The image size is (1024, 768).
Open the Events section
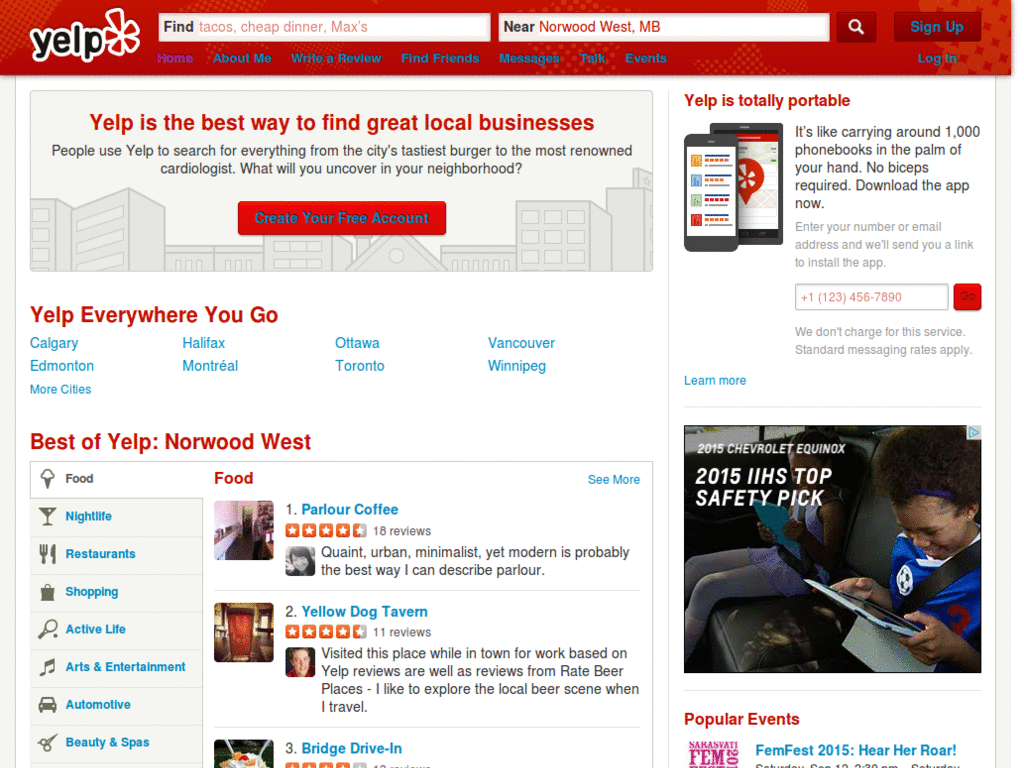[x=646, y=58]
